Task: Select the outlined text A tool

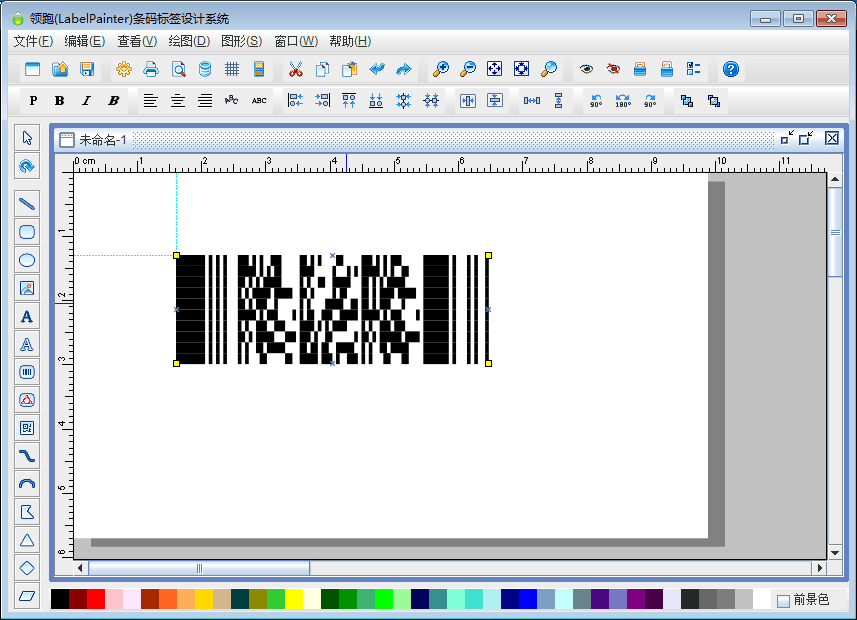Action: 27,344
